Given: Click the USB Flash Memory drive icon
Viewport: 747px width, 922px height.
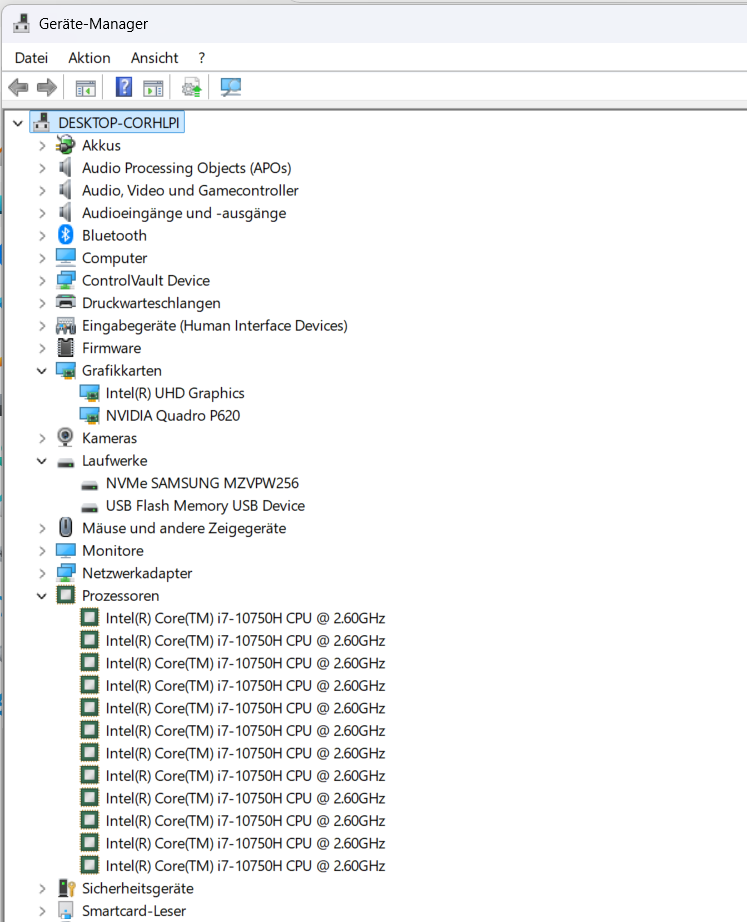Looking at the screenshot, I should pos(89,507).
